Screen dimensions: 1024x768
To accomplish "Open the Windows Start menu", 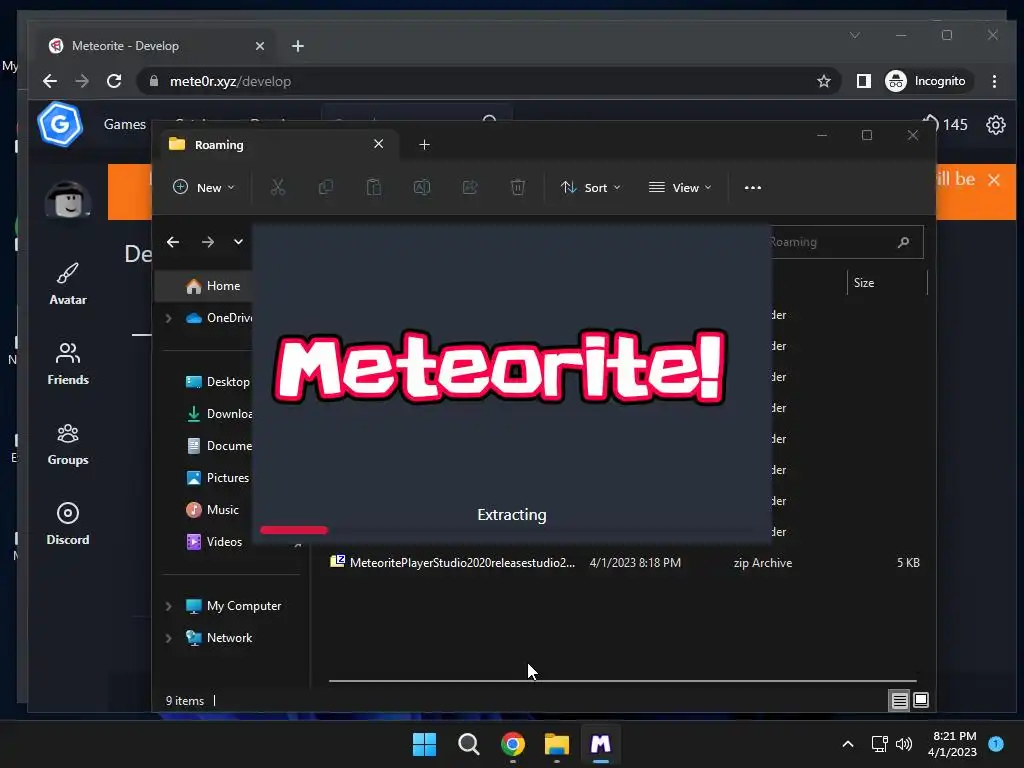I will click(x=424, y=744).
